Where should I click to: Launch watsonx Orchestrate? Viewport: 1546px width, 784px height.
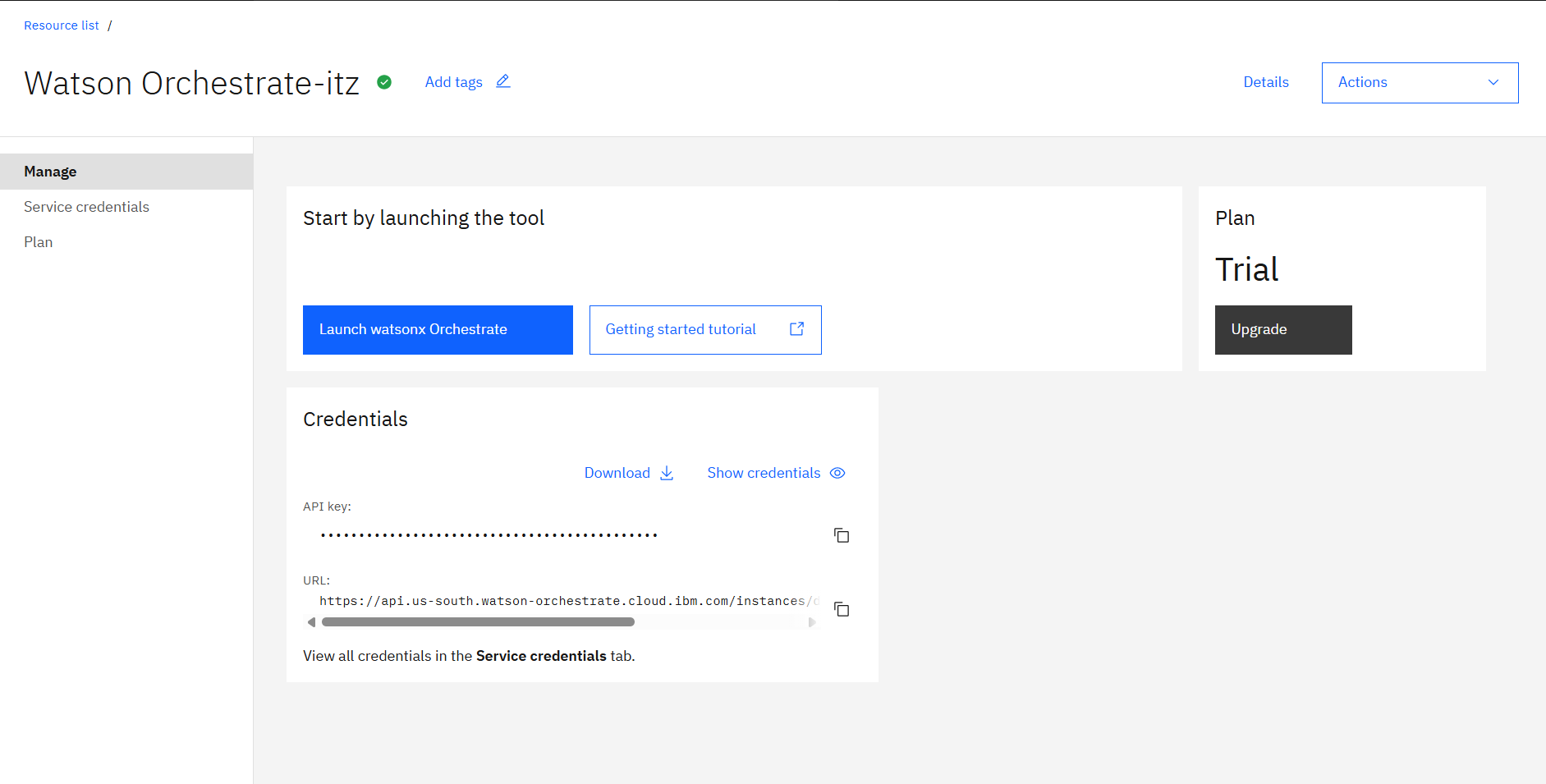tap(438, 330)
